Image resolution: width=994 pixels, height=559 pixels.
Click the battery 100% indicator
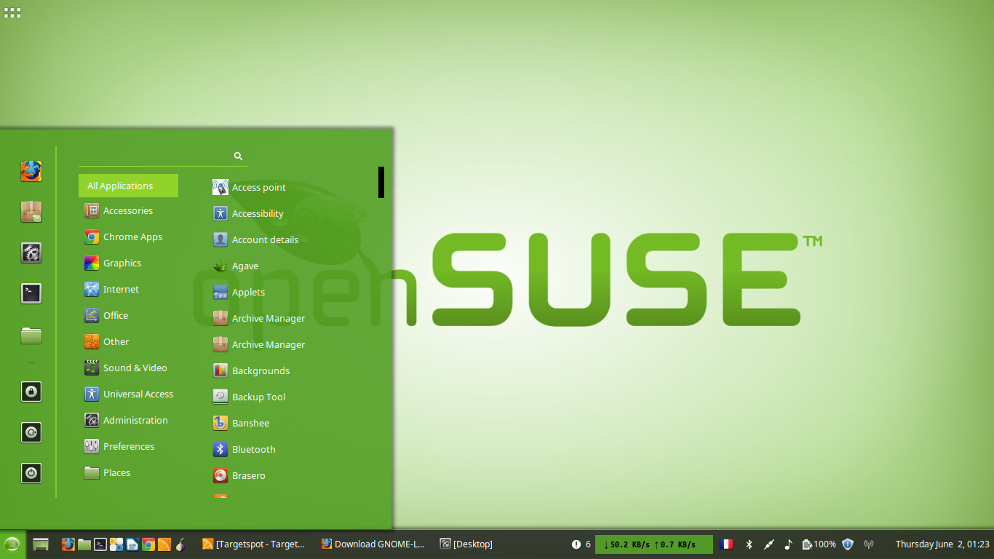point(819,544)
